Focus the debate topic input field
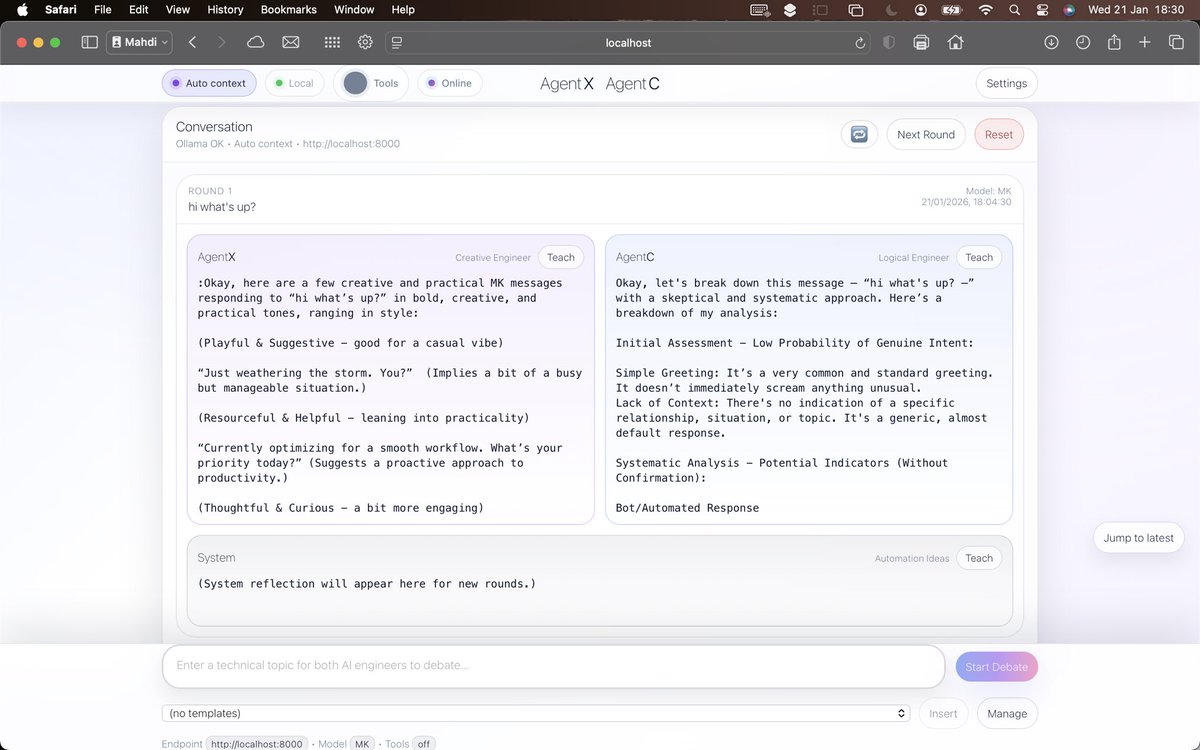Viewport: 1200px width, 750px height. pyautogui.click(x=553, y=666)
